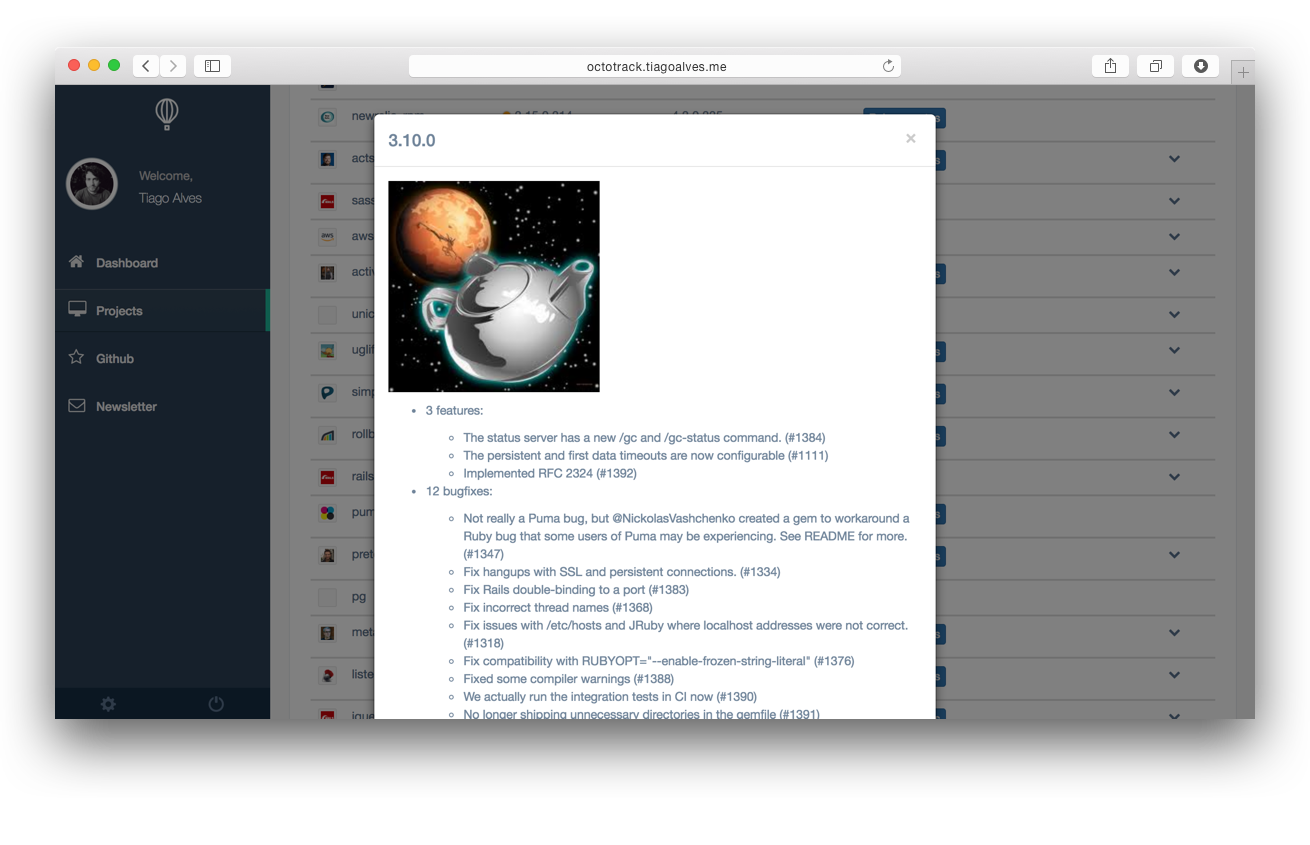This screenshot has height=845, width=1310.
Task: Select Projects in the sidebar
Action: [x=162, y=311]
